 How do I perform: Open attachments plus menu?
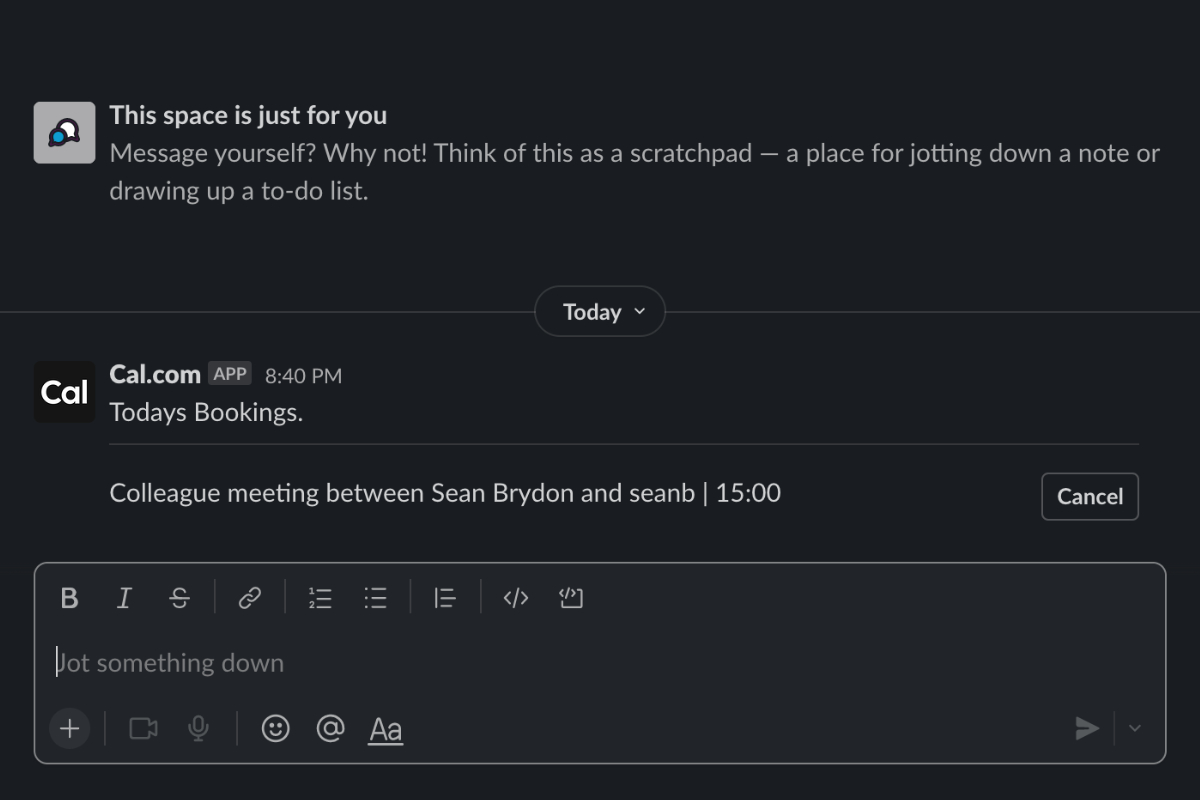click(69, 728)
